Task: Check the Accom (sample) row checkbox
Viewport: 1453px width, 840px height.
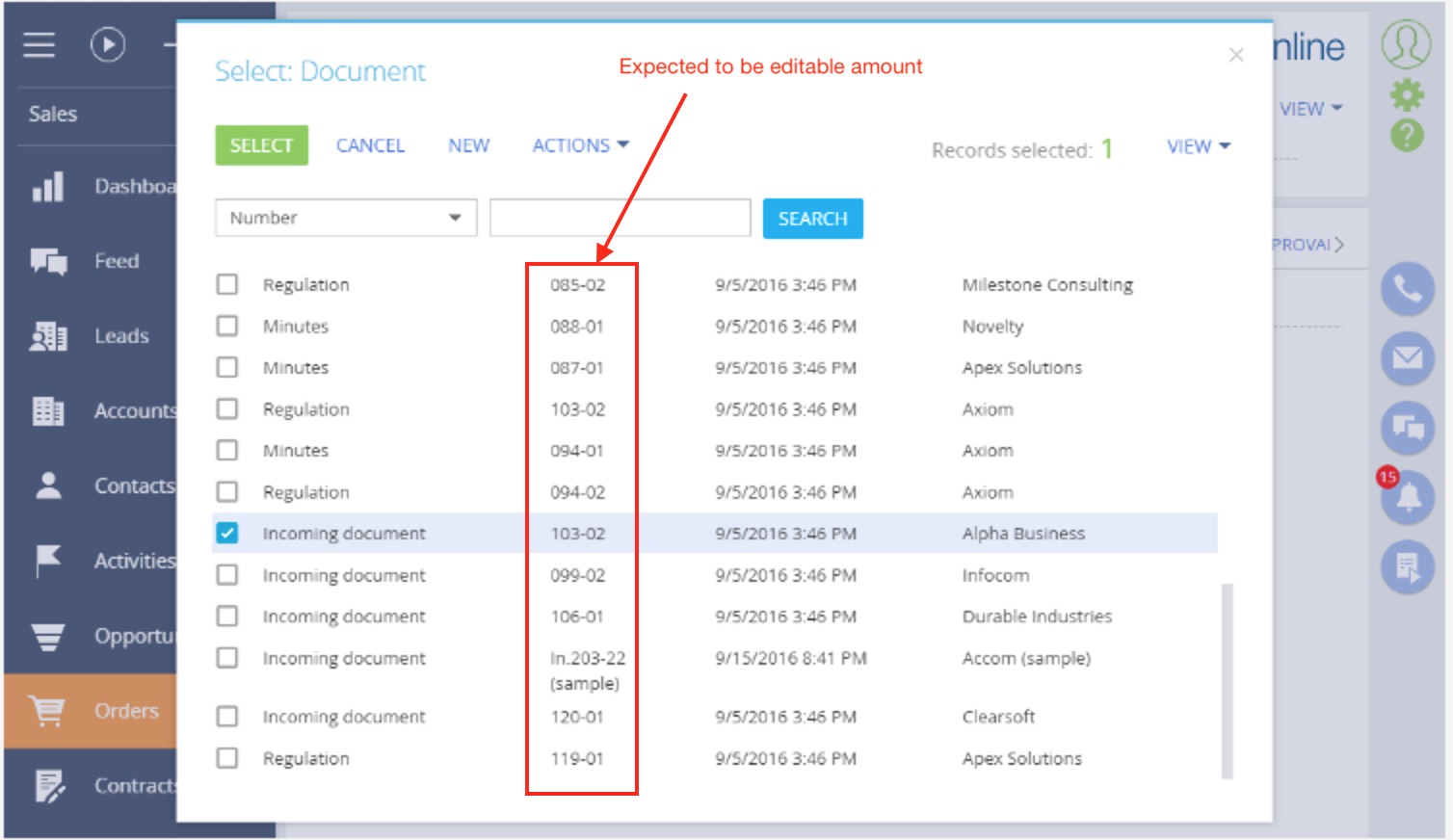Action: click(x=227, y=658)
